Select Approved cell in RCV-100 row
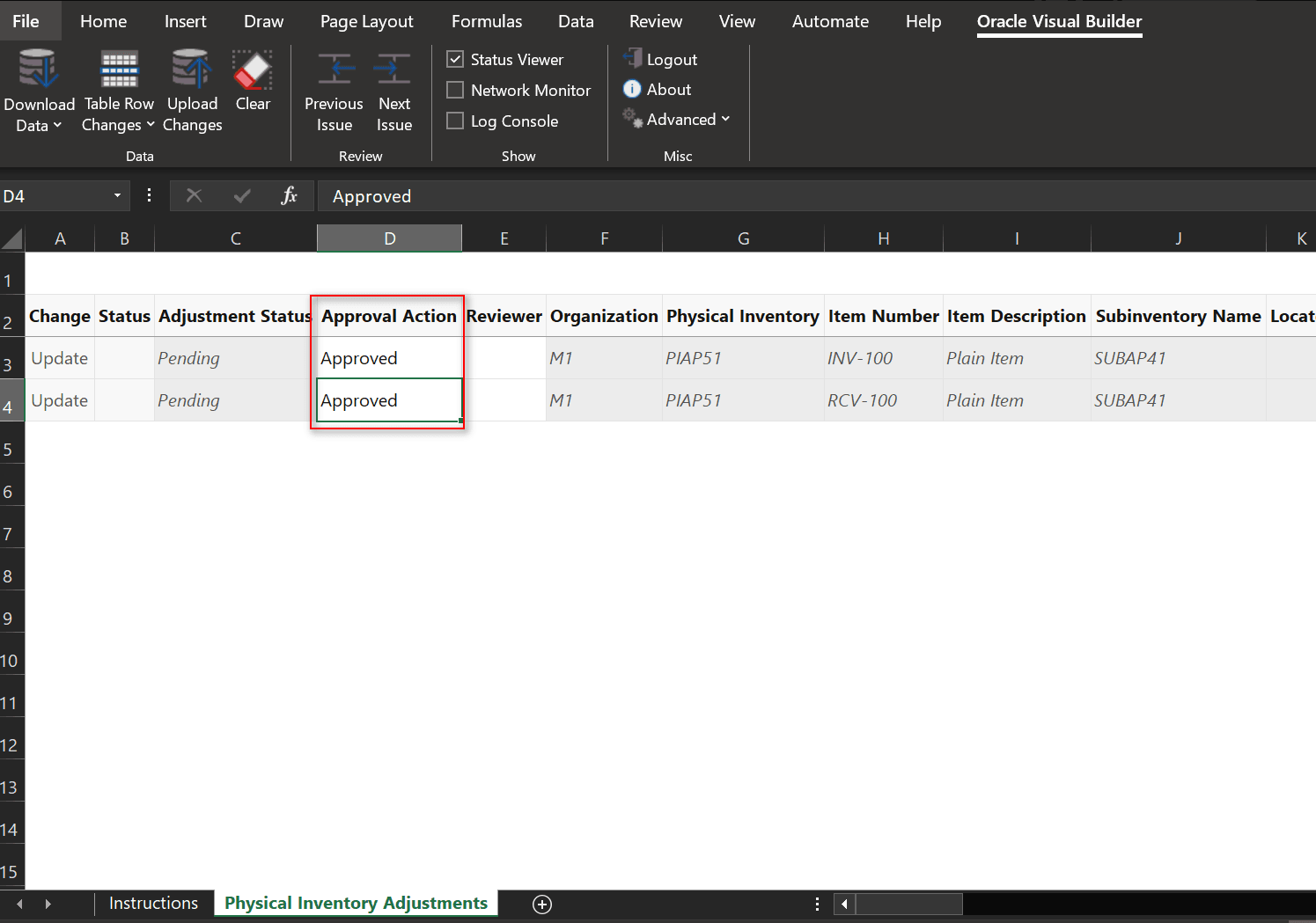 click(389, 400)
